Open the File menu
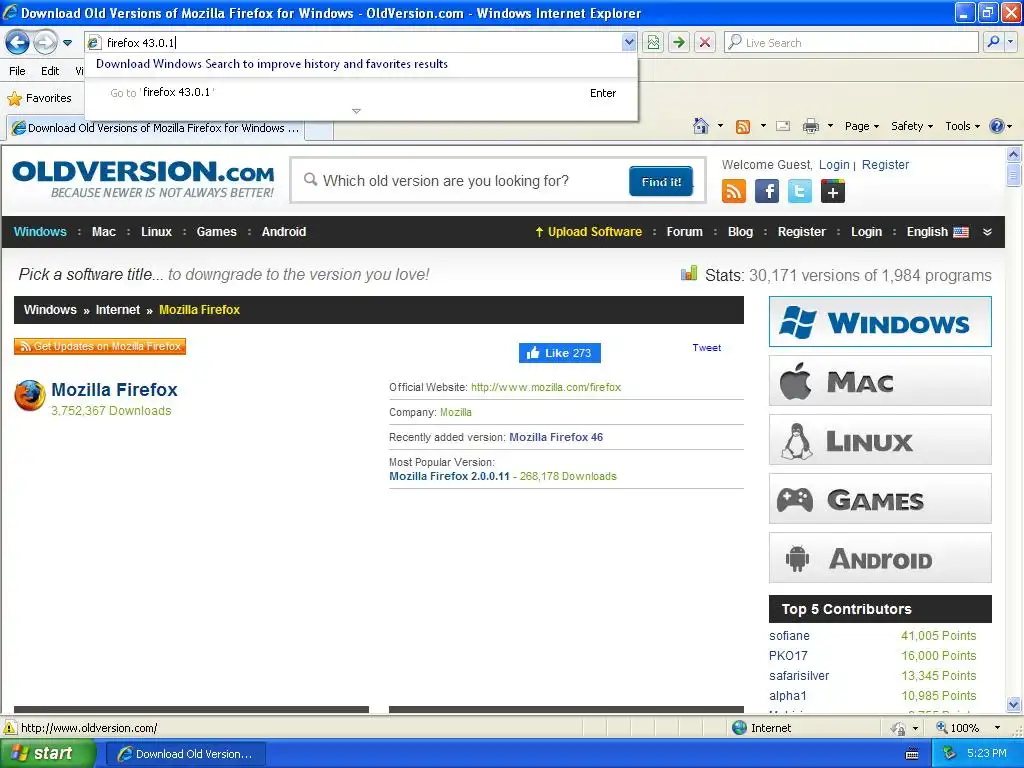The height and width of the screenshot is (768, 1024). [18, 71]
